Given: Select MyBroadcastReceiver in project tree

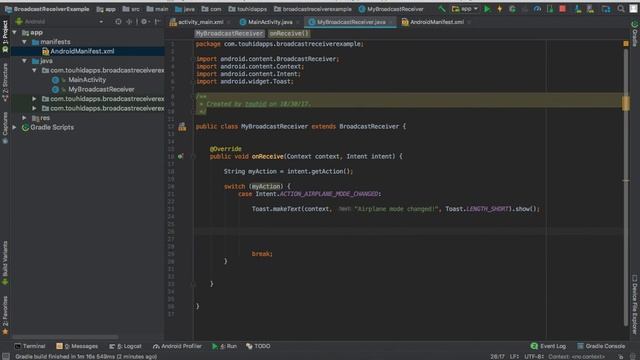Looking at the screenshot, I should (101, 89).
